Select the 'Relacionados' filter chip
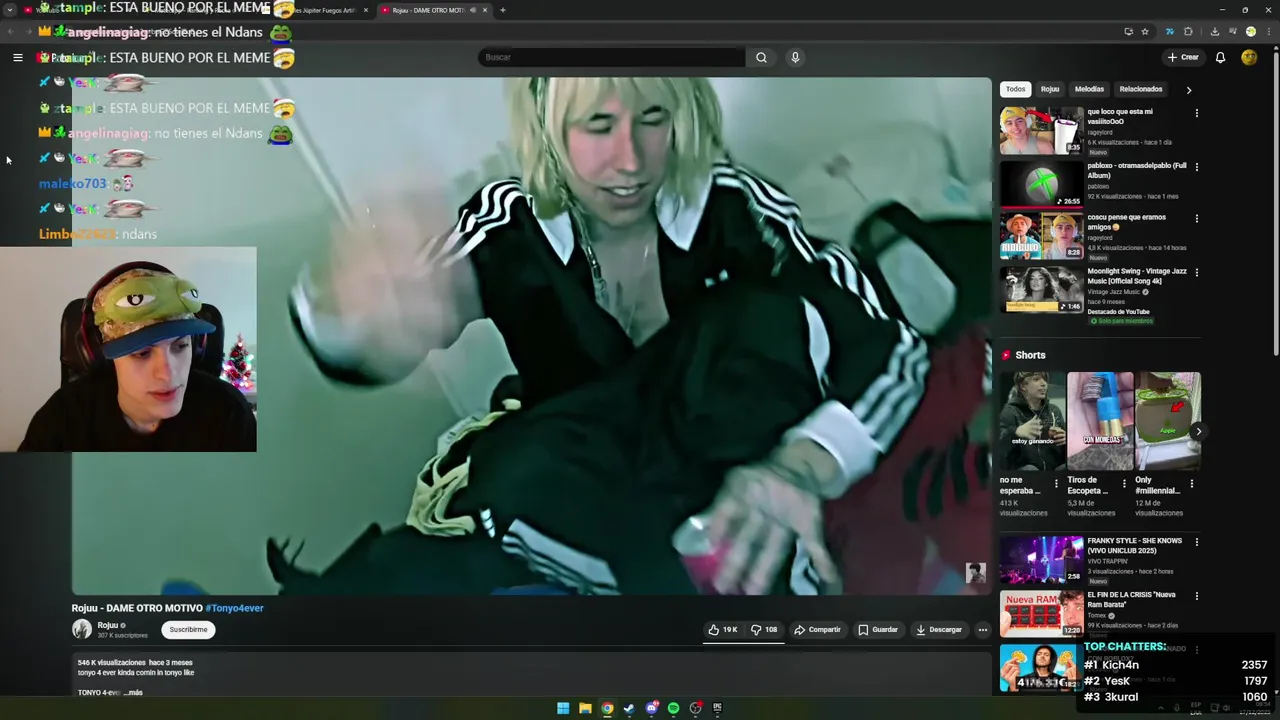This screenshot has height=720, width=1280. tap(1141, 89)
